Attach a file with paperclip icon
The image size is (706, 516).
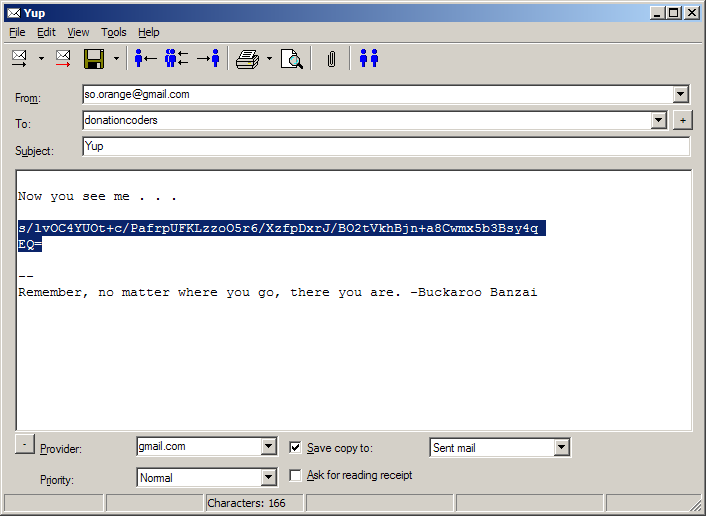point(331,59)
